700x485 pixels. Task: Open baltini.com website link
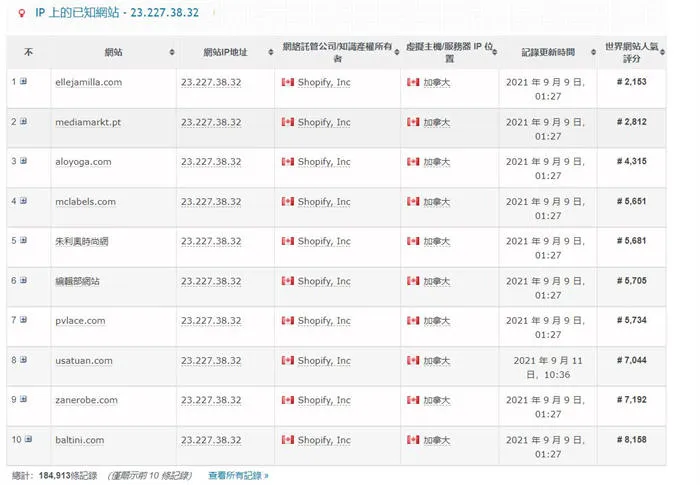(x=79, y=440)
